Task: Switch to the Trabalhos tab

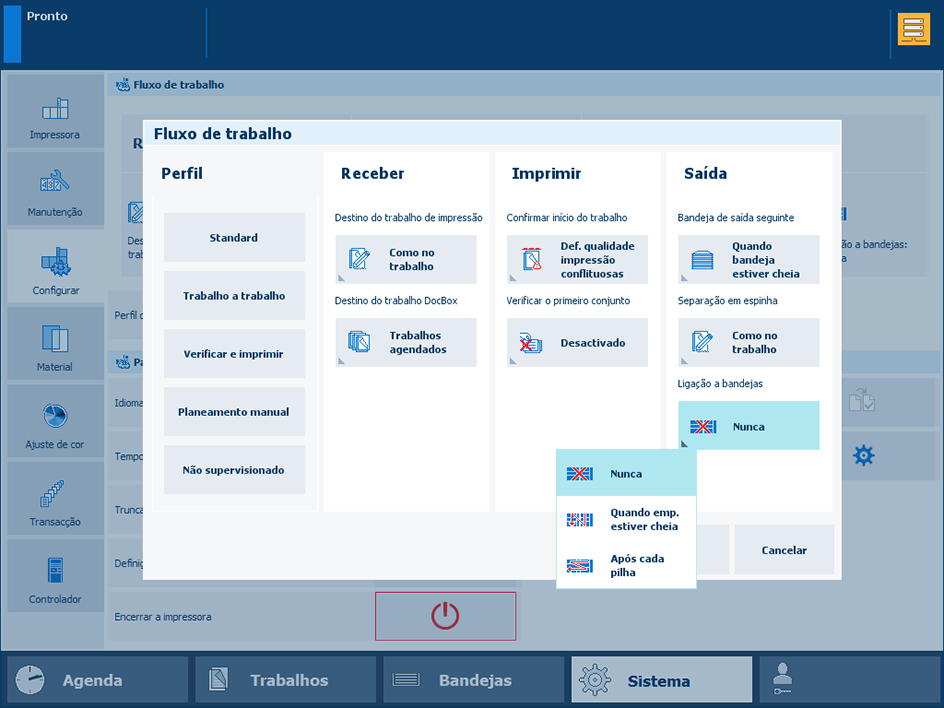Action: (x=286, y=680)
